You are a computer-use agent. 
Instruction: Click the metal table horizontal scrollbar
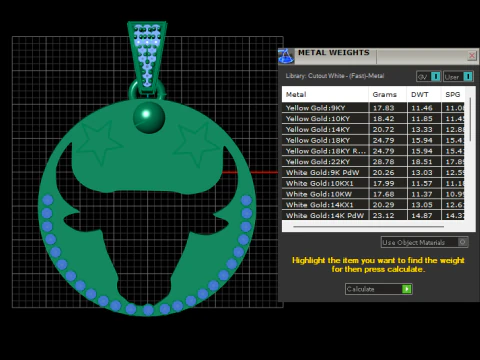(368, 227)
